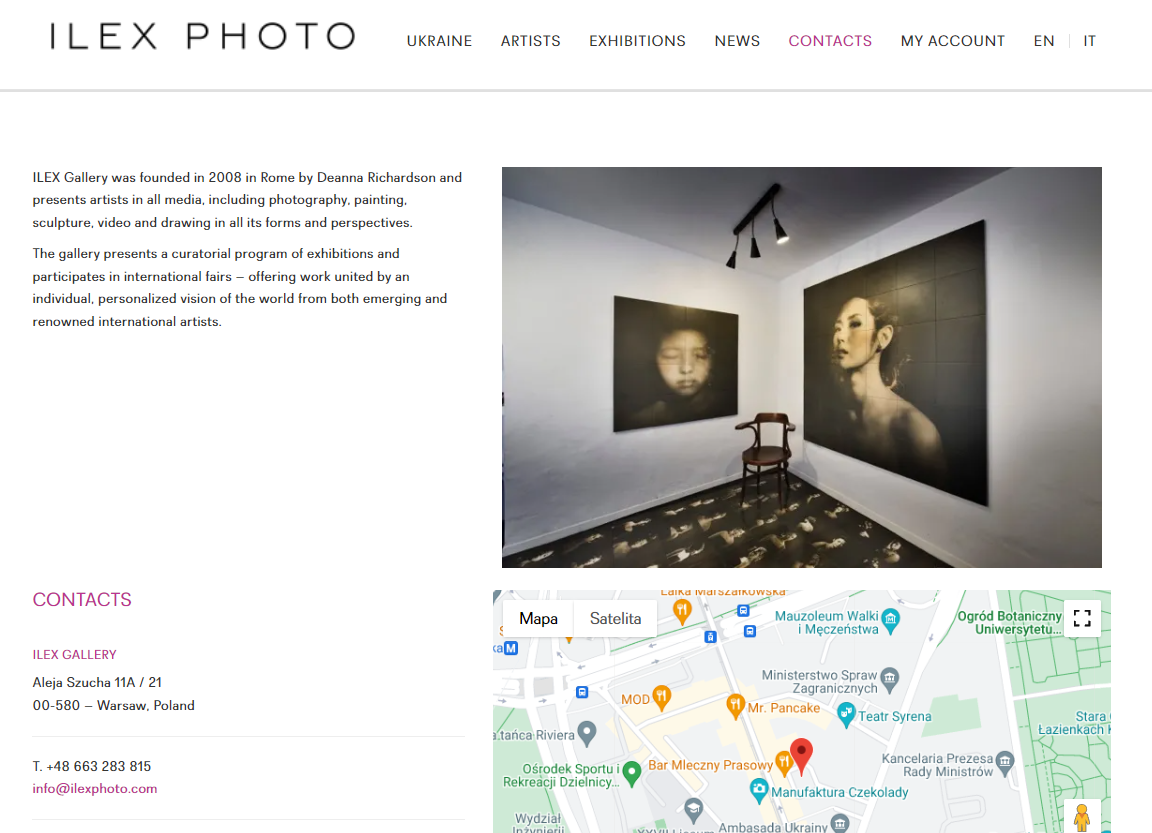Click the Teatr Syrena map marker
Image resolution: width=1152 pixels, height=833 pixels.
846,715
